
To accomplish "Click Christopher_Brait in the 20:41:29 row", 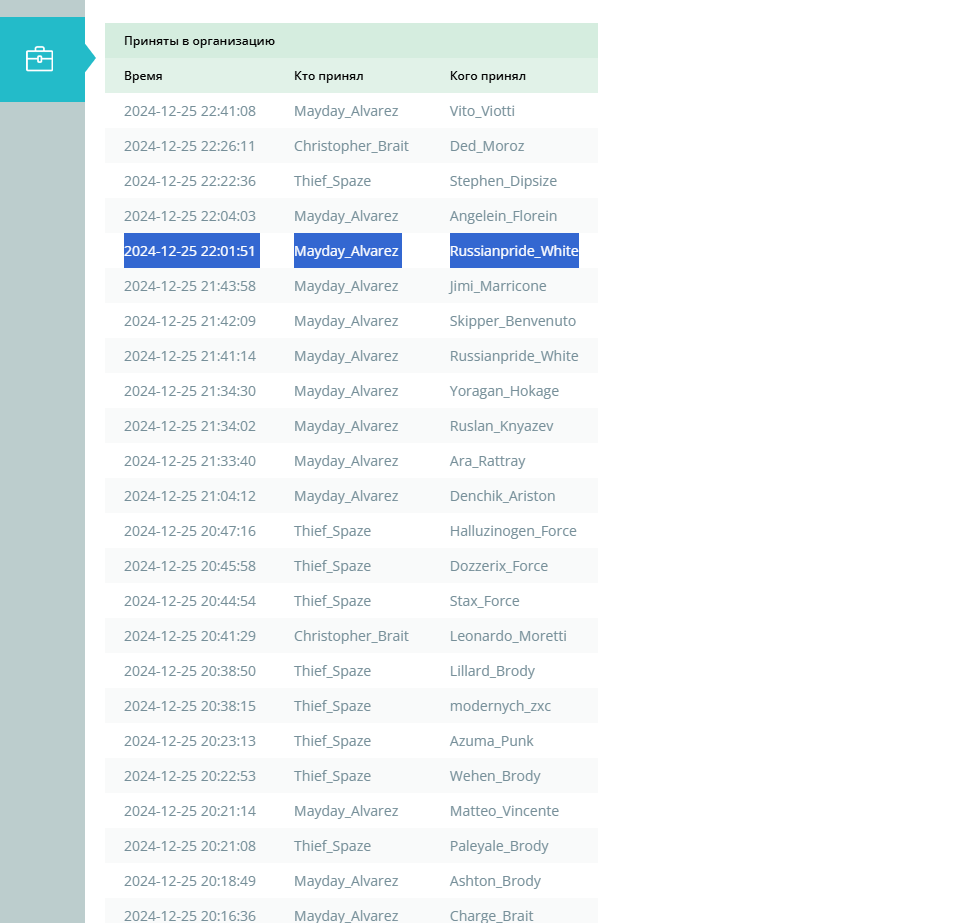I will tap(351, 636).
